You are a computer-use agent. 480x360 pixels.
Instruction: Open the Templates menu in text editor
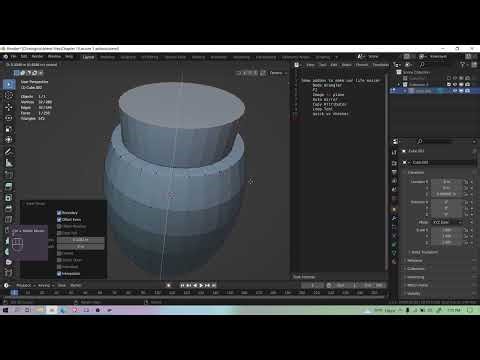click(381, 65)
